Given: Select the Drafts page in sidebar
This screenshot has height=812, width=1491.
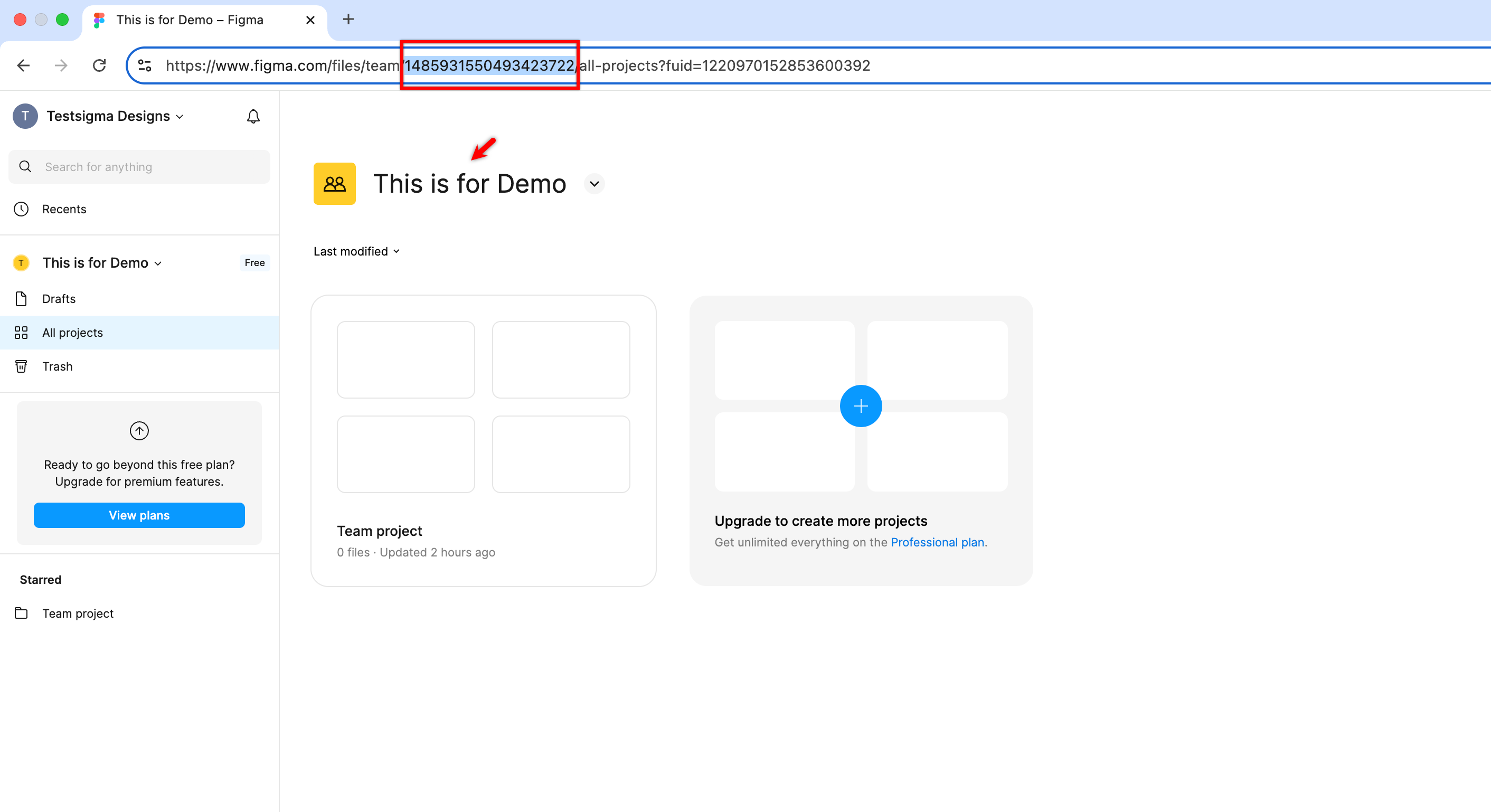Looking at the screenshot, I should pos(58,299).
